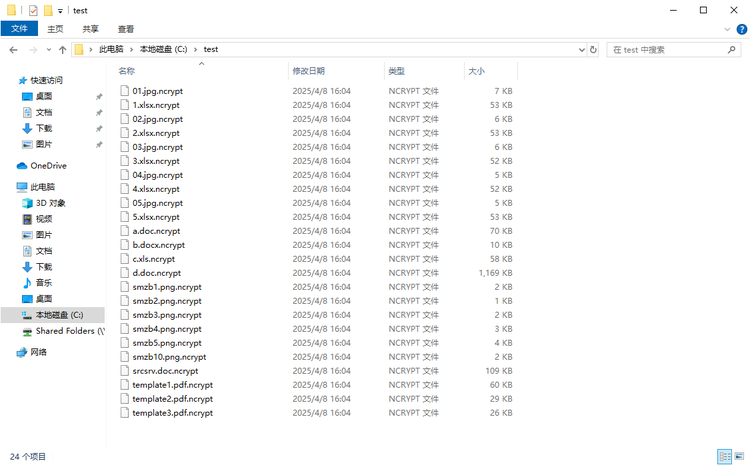Select the file template1.pdf.ncrypt
The width and height of the screenshot is (750, 465).
coord(172,385)
